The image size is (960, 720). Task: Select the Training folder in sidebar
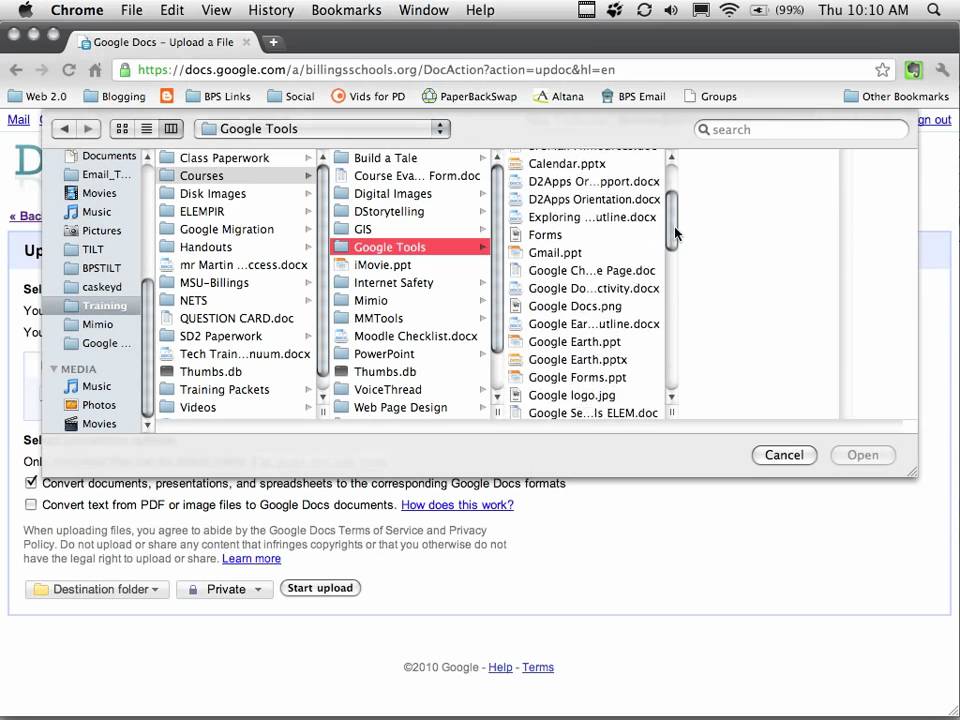92,306
